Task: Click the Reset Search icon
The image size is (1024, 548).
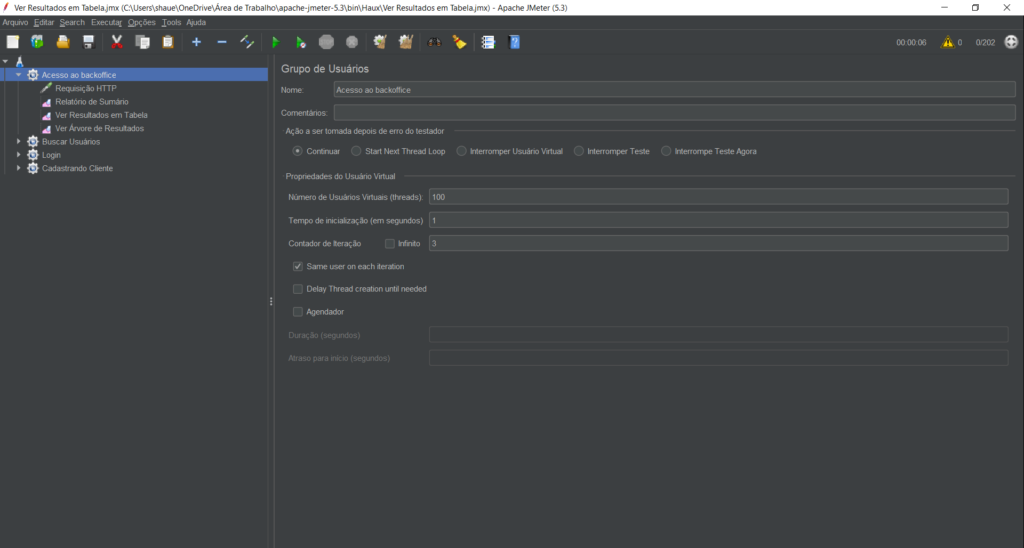Action: point(460,42)
